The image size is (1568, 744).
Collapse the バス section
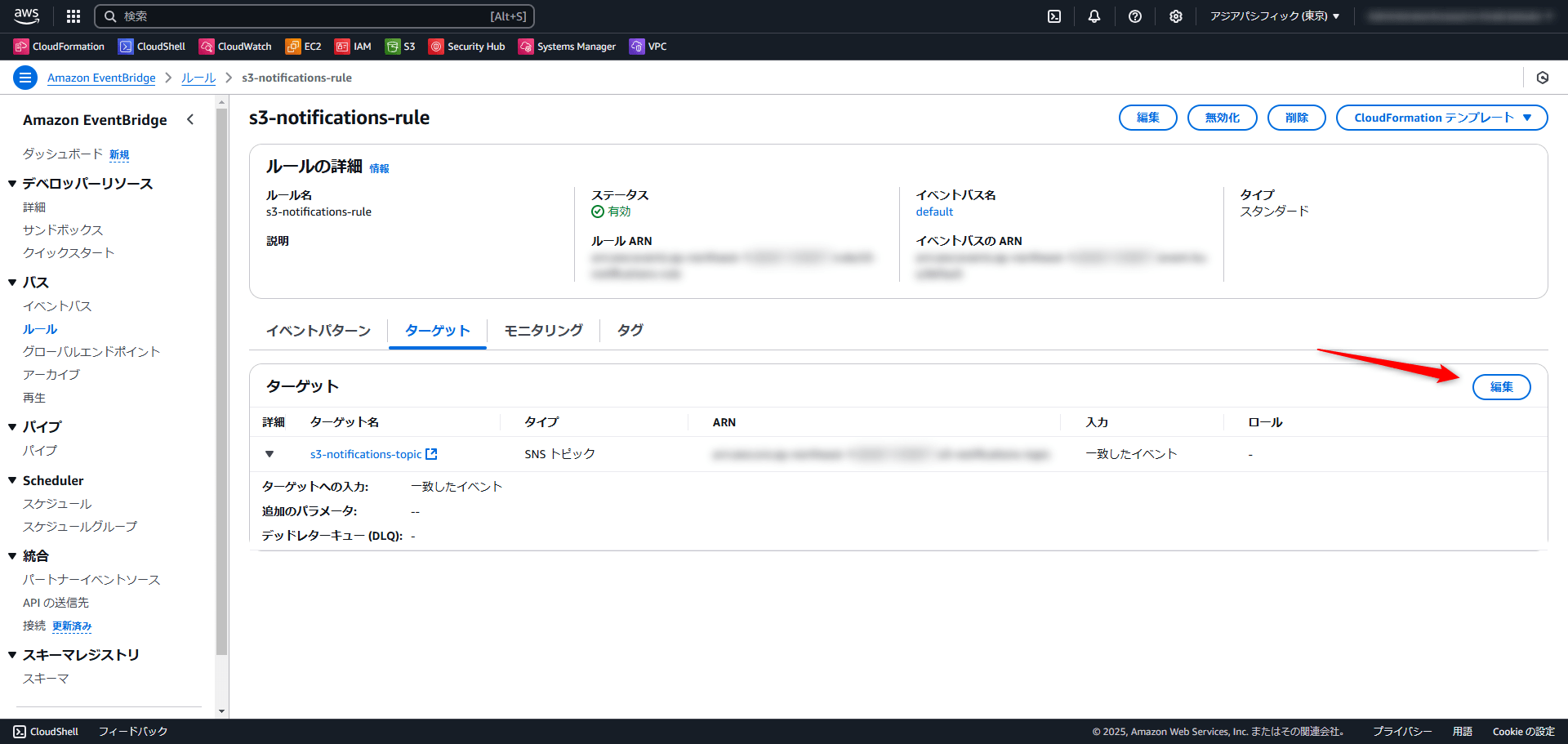point(12,283)
